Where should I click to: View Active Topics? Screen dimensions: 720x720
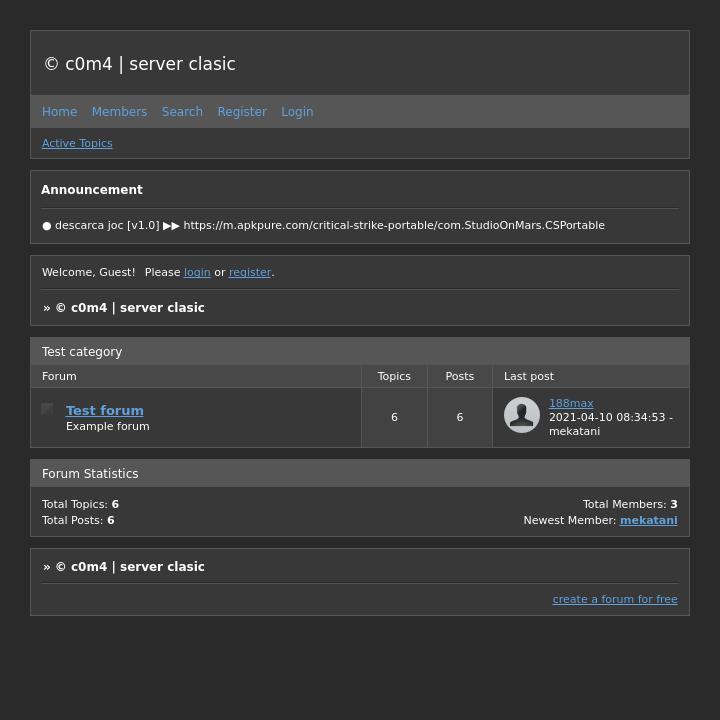(x=77, y=144)
